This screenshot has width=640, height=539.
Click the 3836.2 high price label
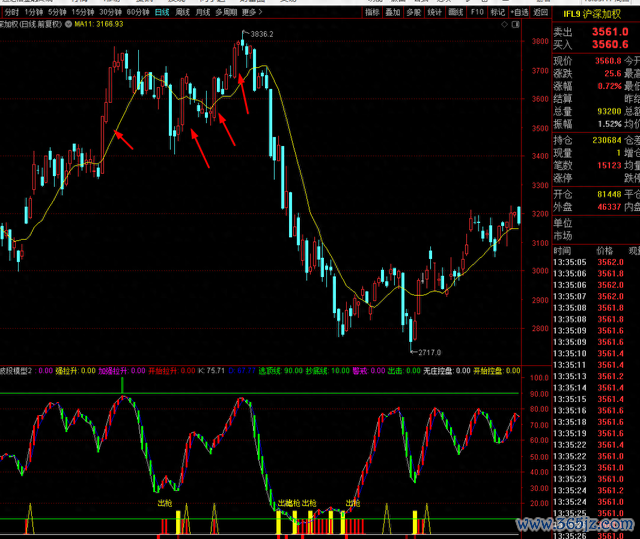click(262, 34)
